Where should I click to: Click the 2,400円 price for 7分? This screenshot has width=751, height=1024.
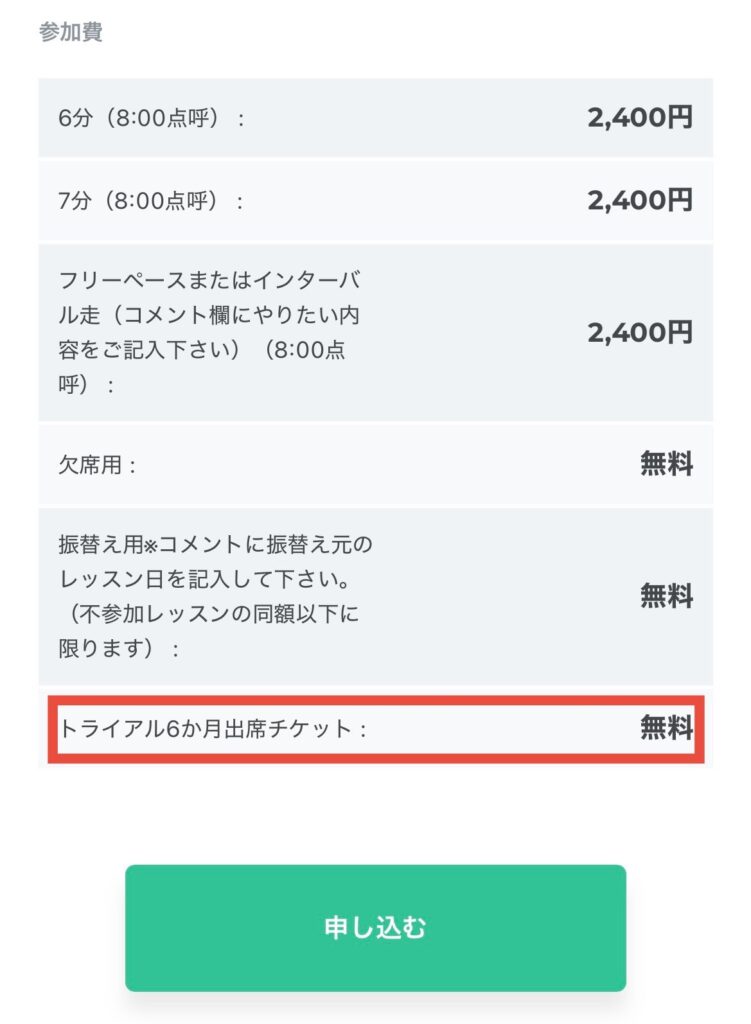pos(640,200)
